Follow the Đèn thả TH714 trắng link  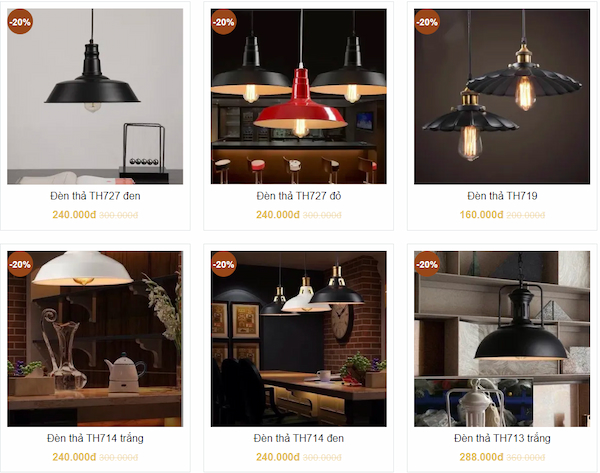pos(95,438)
